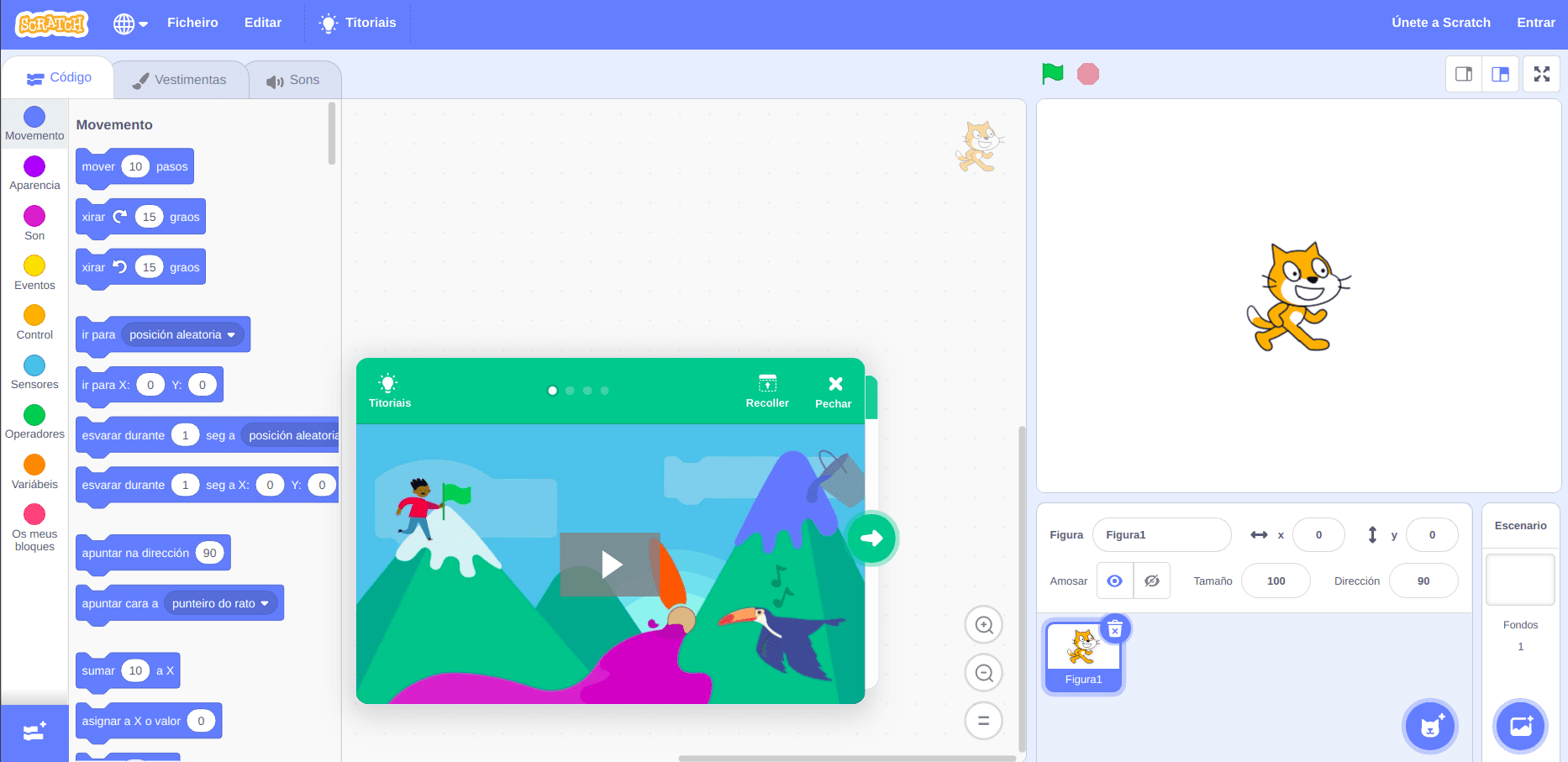The image size is (1568, 762).
Task: Hide the sprite with crossed-eye icon
Action: click(1151, 581)
